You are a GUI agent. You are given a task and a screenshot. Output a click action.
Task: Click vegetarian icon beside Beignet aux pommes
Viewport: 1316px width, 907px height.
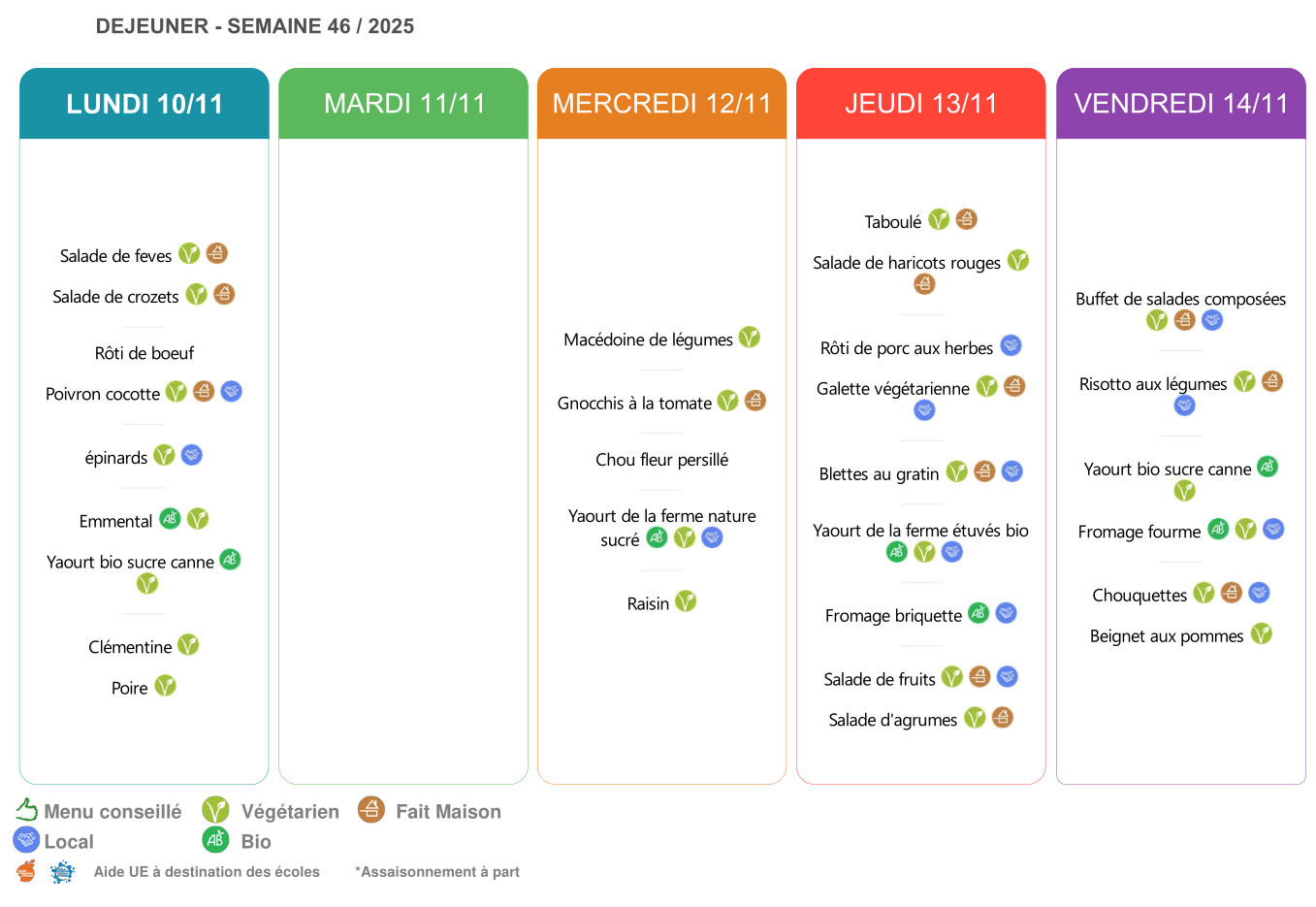point(1261,634)
